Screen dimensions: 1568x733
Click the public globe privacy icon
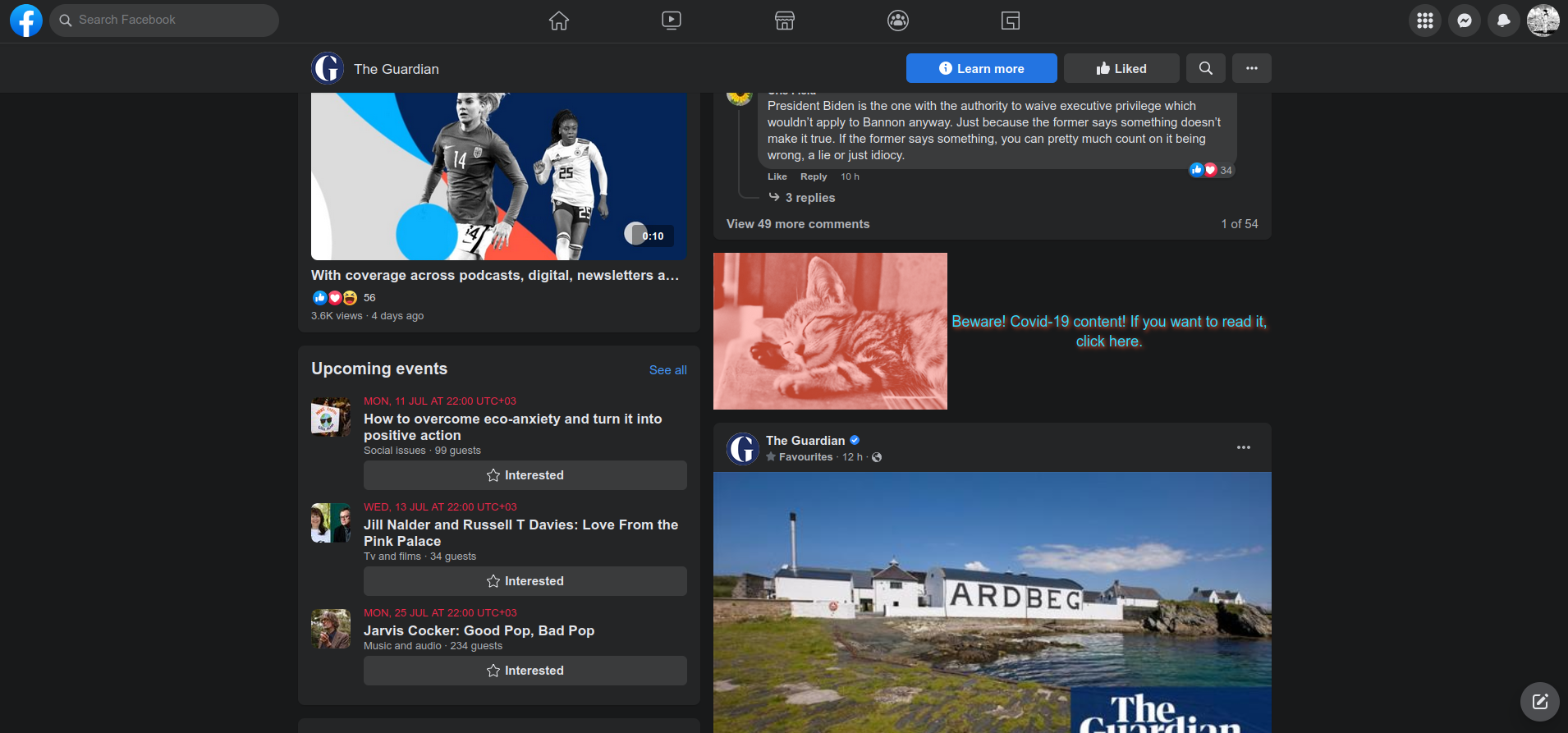(x=877, y=457)
